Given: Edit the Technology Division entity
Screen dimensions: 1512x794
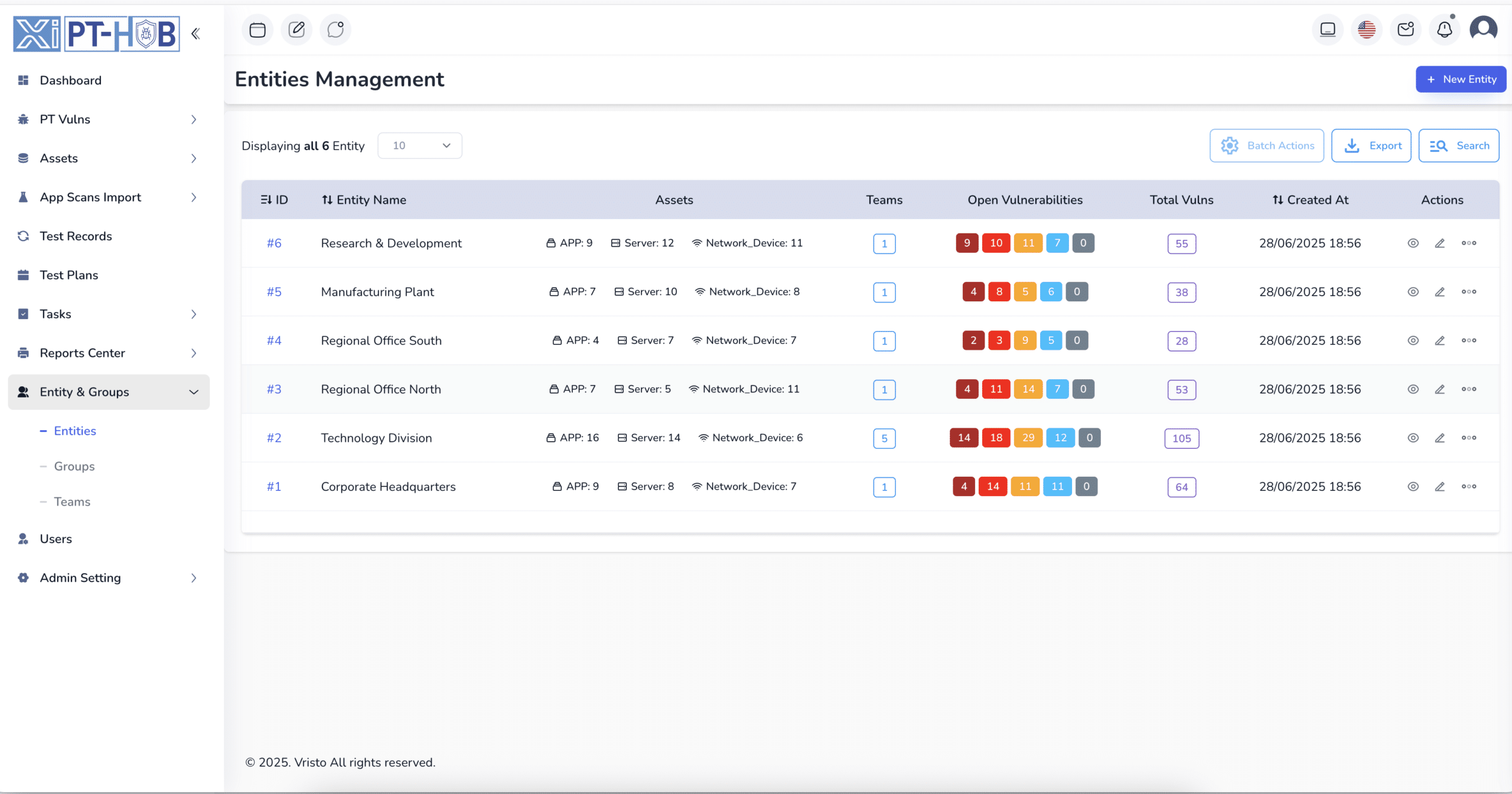Looking at the screenshot, I should (x=1440, y=438).
